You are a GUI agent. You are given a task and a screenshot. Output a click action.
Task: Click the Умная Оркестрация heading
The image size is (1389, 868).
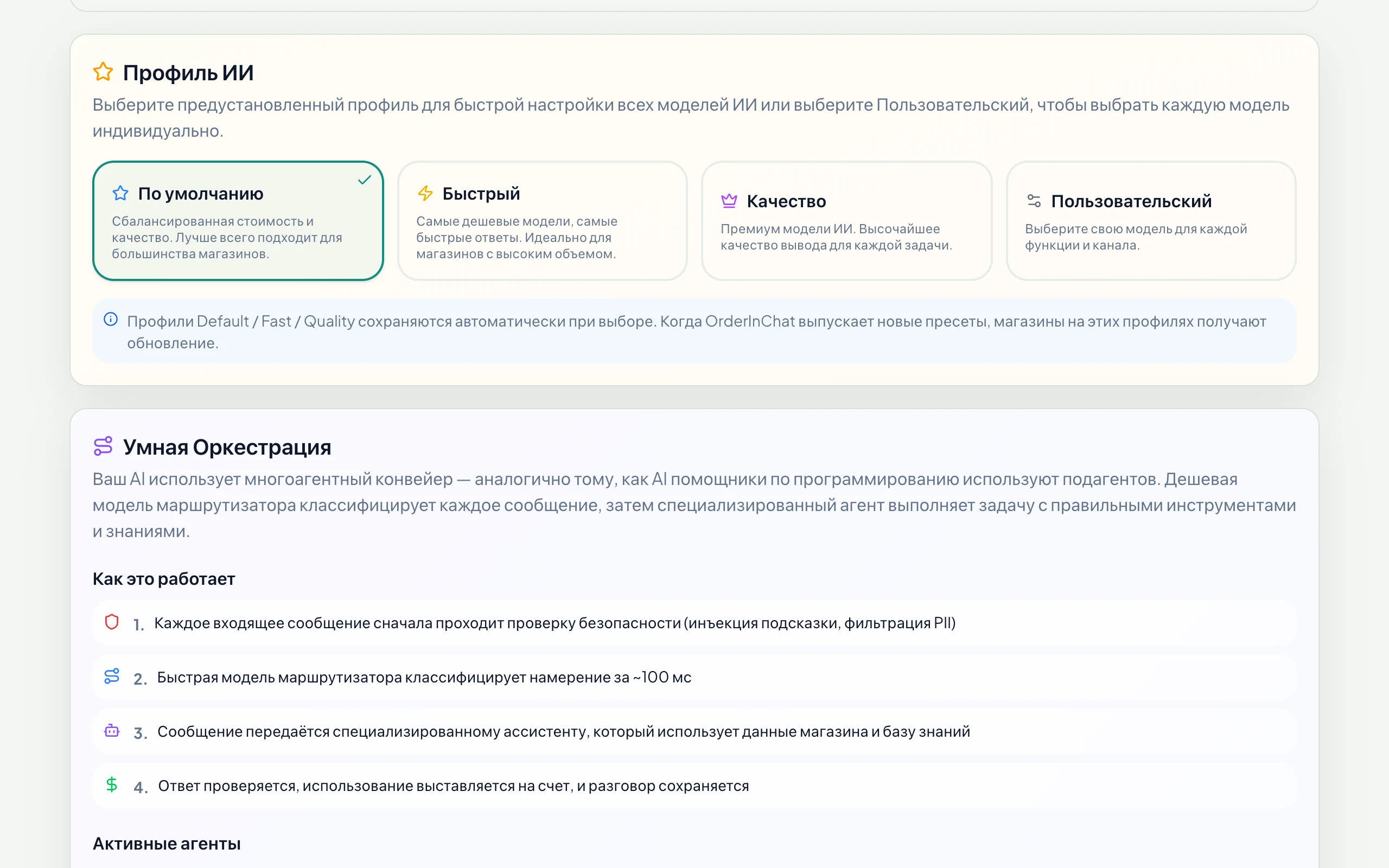[x=227, y=447]
